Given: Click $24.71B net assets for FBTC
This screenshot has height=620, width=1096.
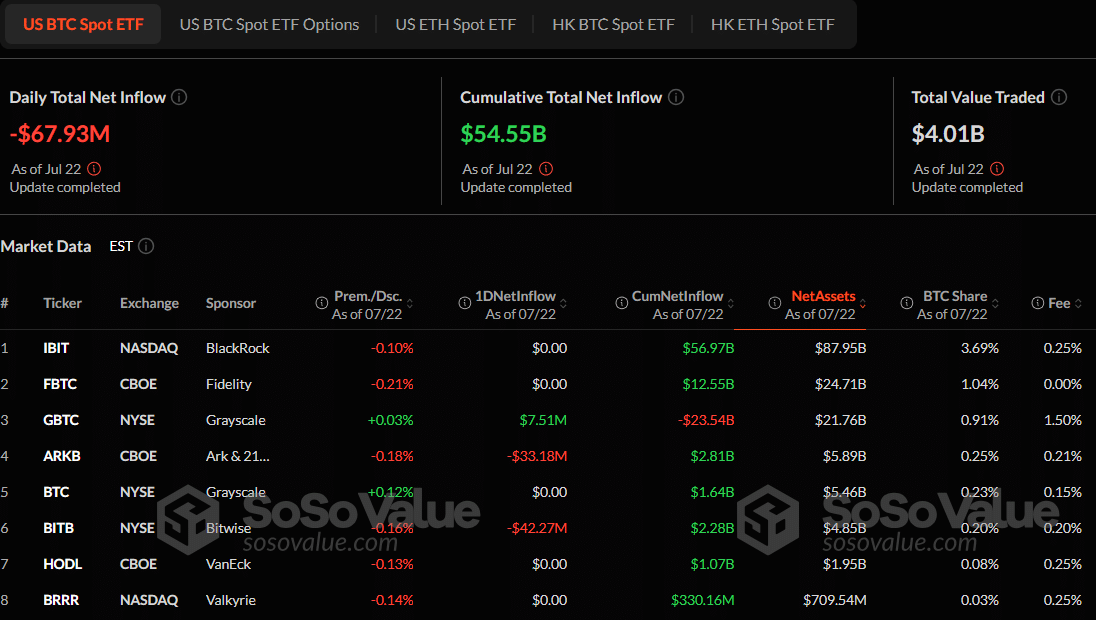Looking at the screenshot, I should (x=840, y=384).
